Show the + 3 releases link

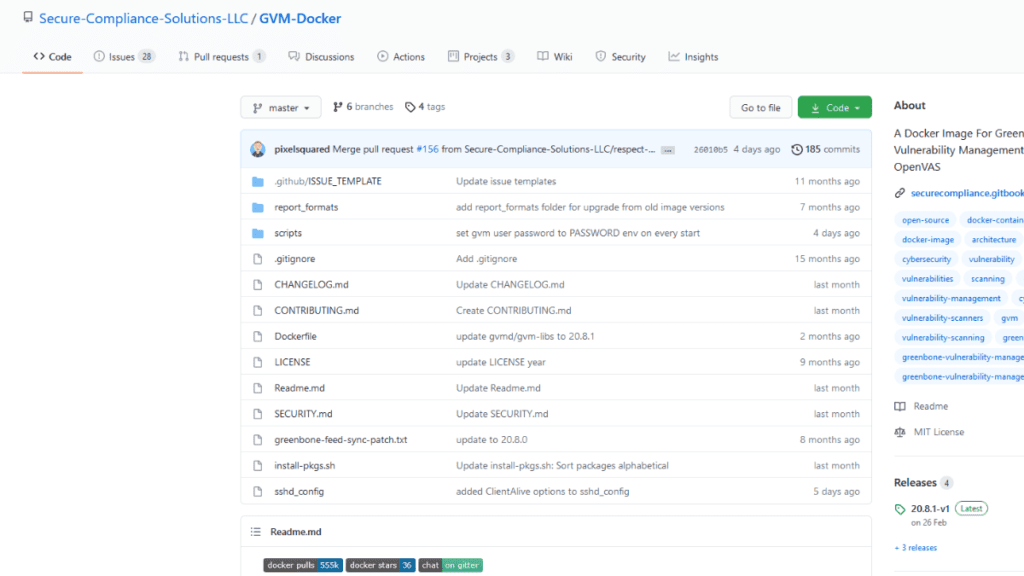[x=916, y=548]
